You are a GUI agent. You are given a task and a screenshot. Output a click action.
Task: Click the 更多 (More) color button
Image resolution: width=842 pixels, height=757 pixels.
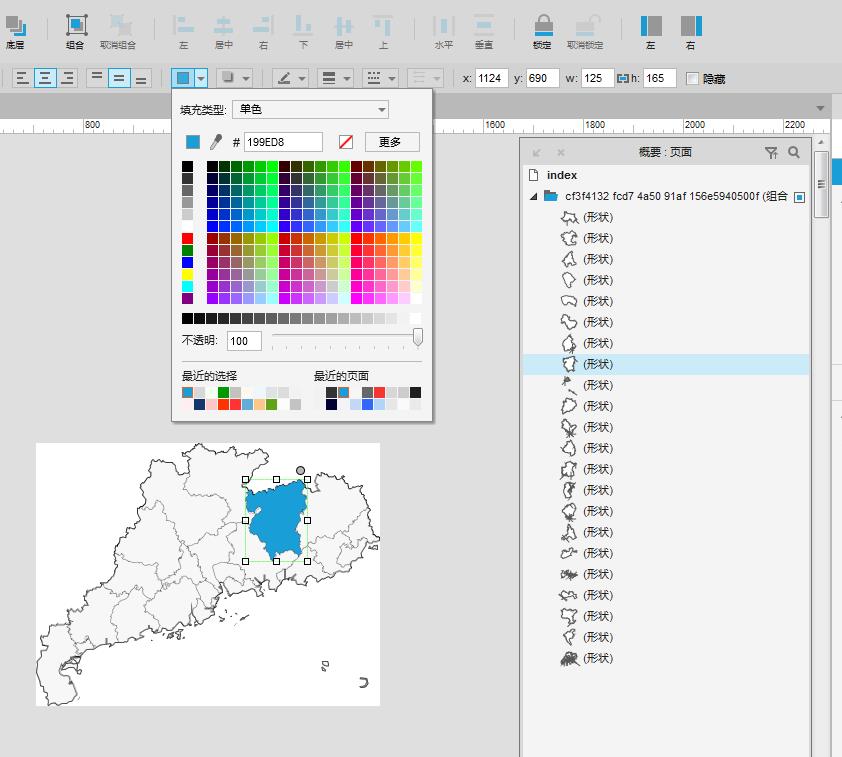point(391,142)
